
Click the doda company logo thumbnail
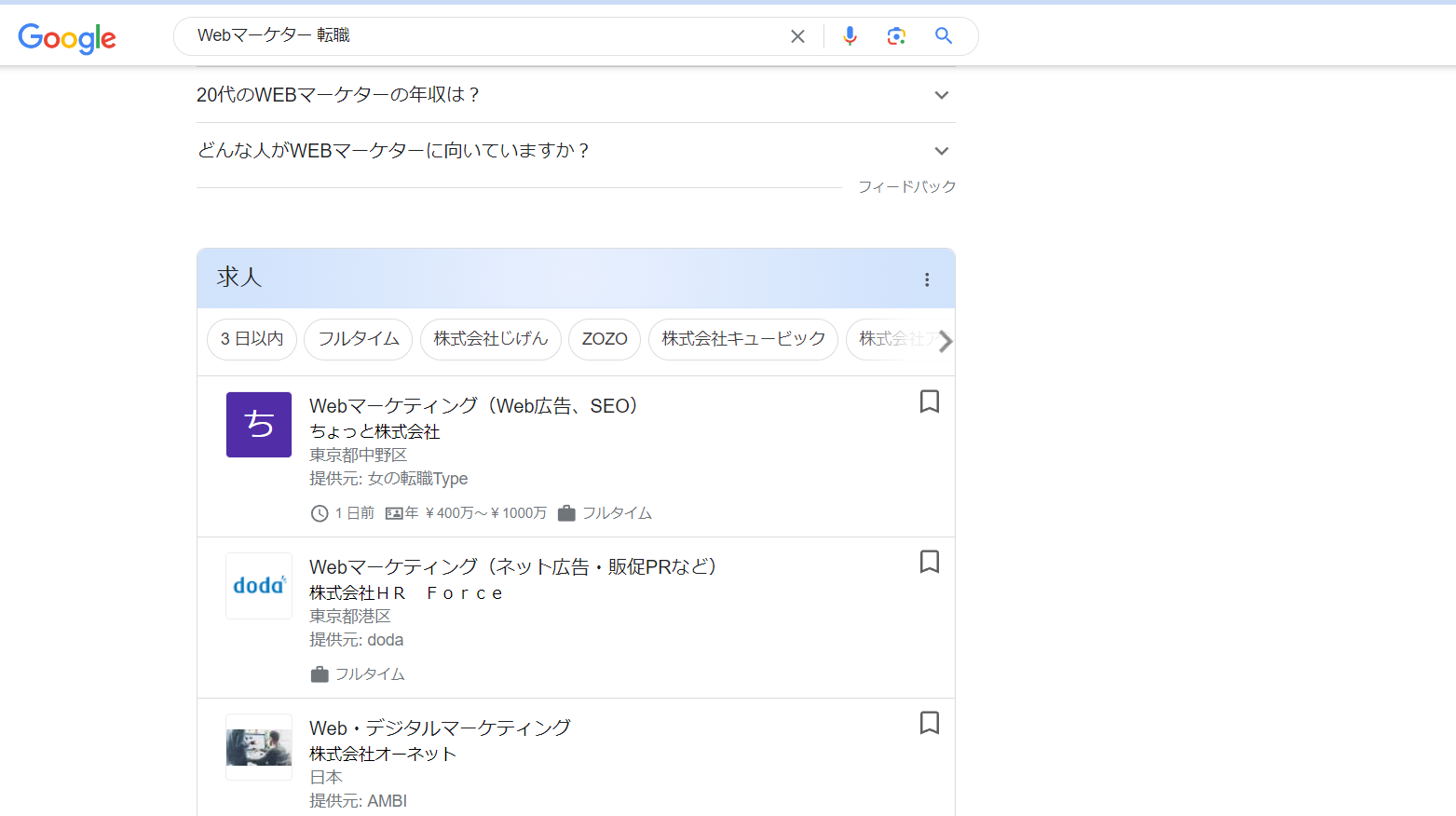(258, 585)
